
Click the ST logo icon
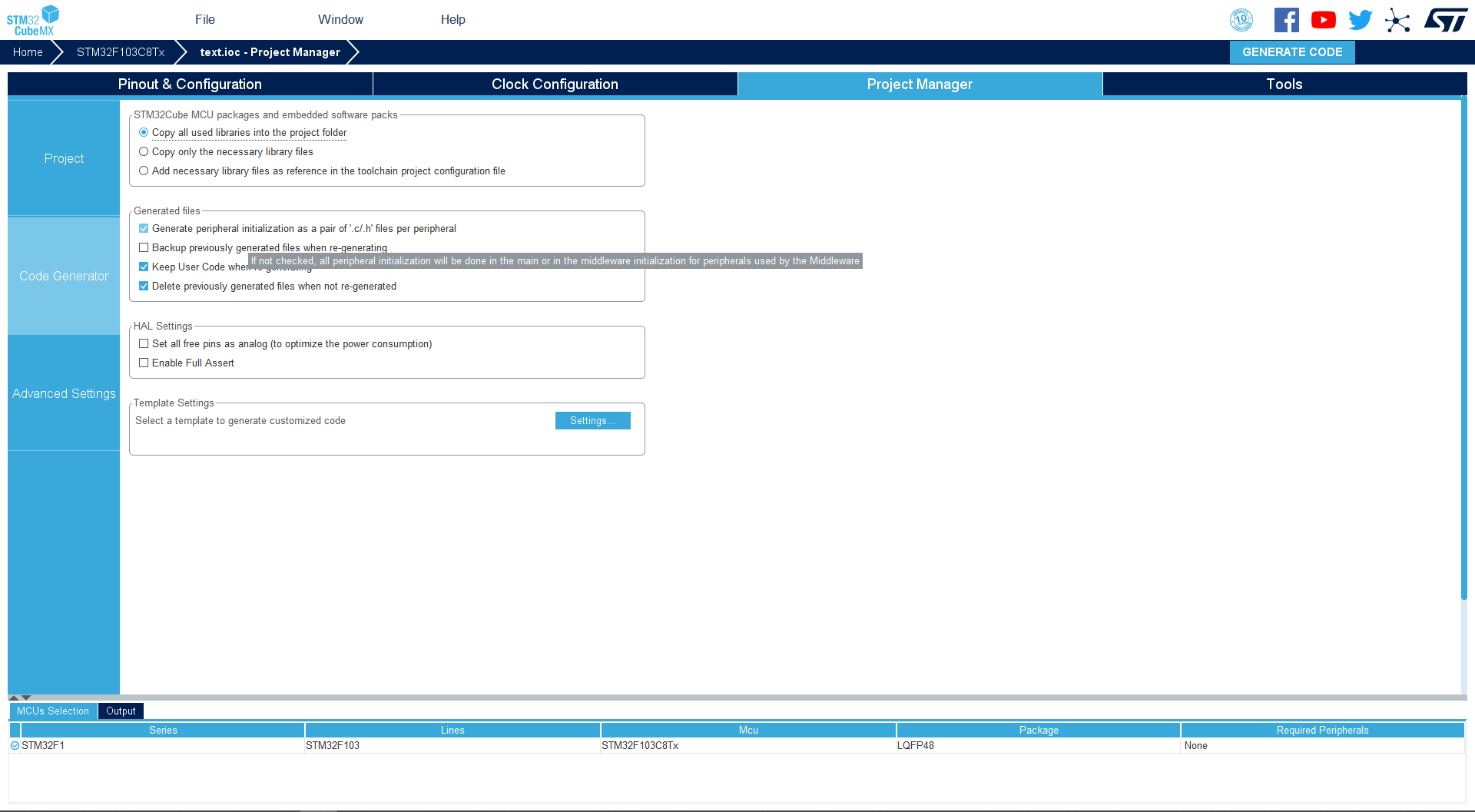(1446, 20)
